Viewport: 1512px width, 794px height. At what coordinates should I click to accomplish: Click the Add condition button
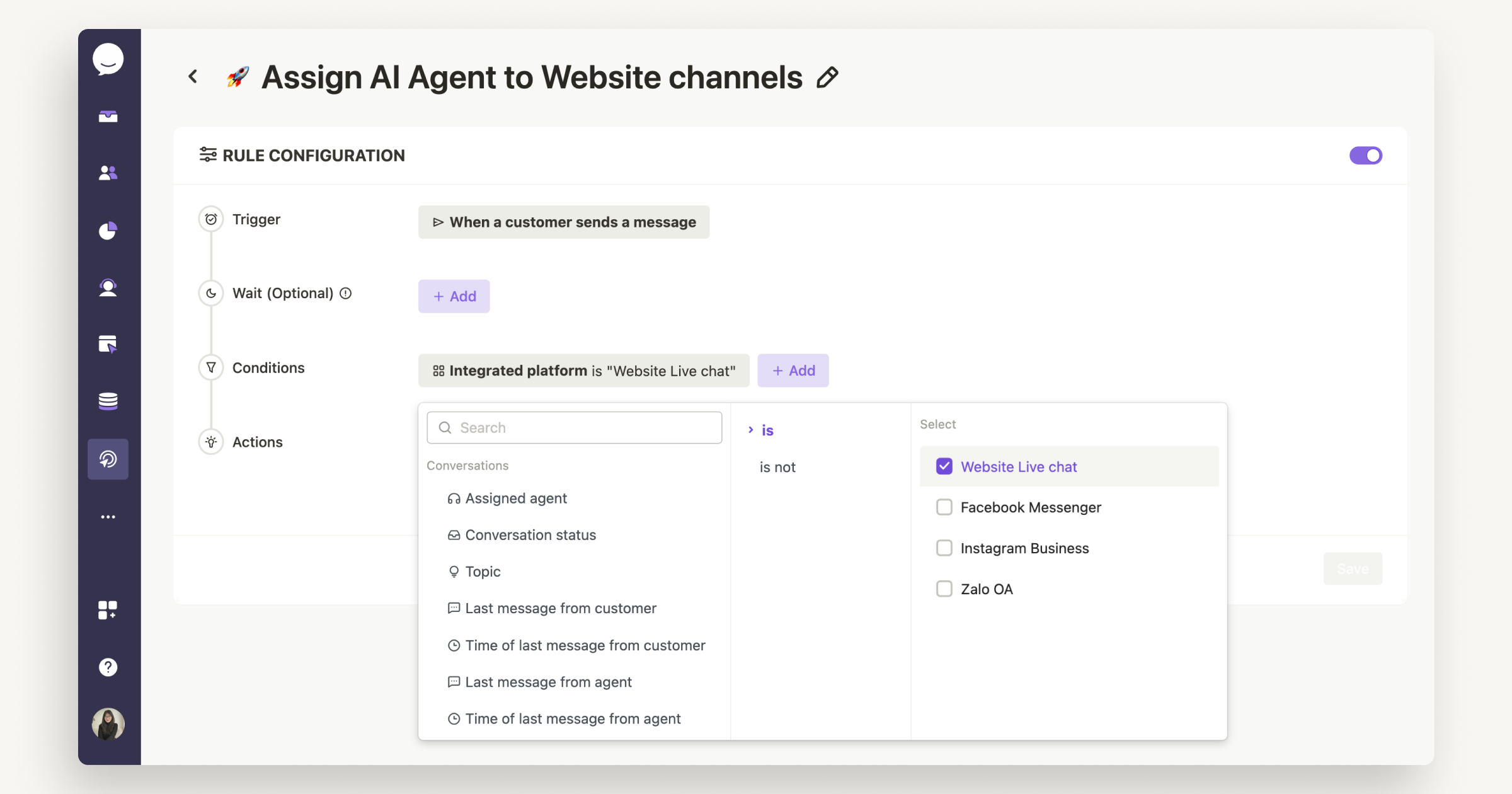coord(794,370)
